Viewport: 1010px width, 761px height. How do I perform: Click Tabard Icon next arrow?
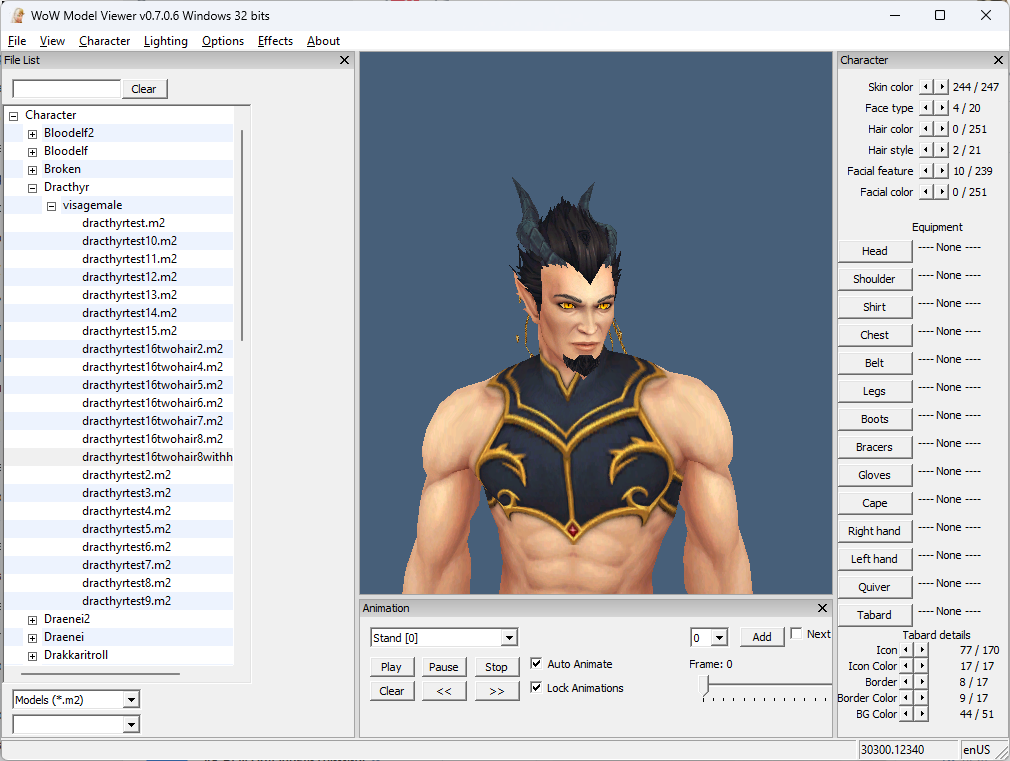[922, 650]
